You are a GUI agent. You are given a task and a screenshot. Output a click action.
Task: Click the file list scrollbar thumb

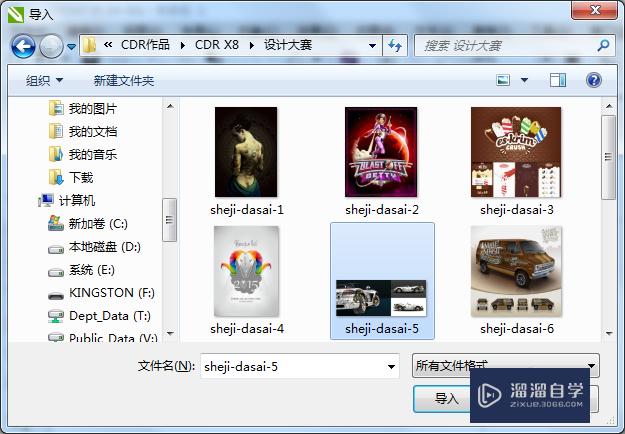coord(609,157)
